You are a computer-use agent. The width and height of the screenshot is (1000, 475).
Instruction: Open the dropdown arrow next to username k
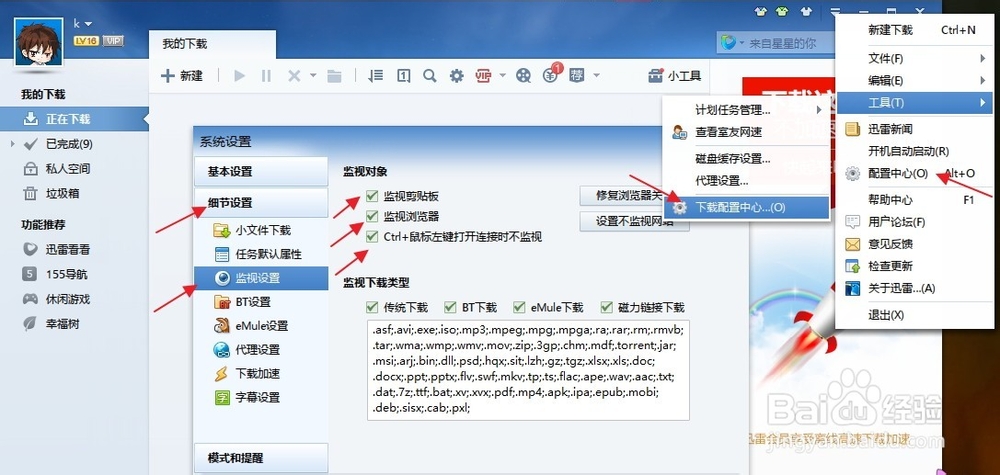[x=88, y=24]
